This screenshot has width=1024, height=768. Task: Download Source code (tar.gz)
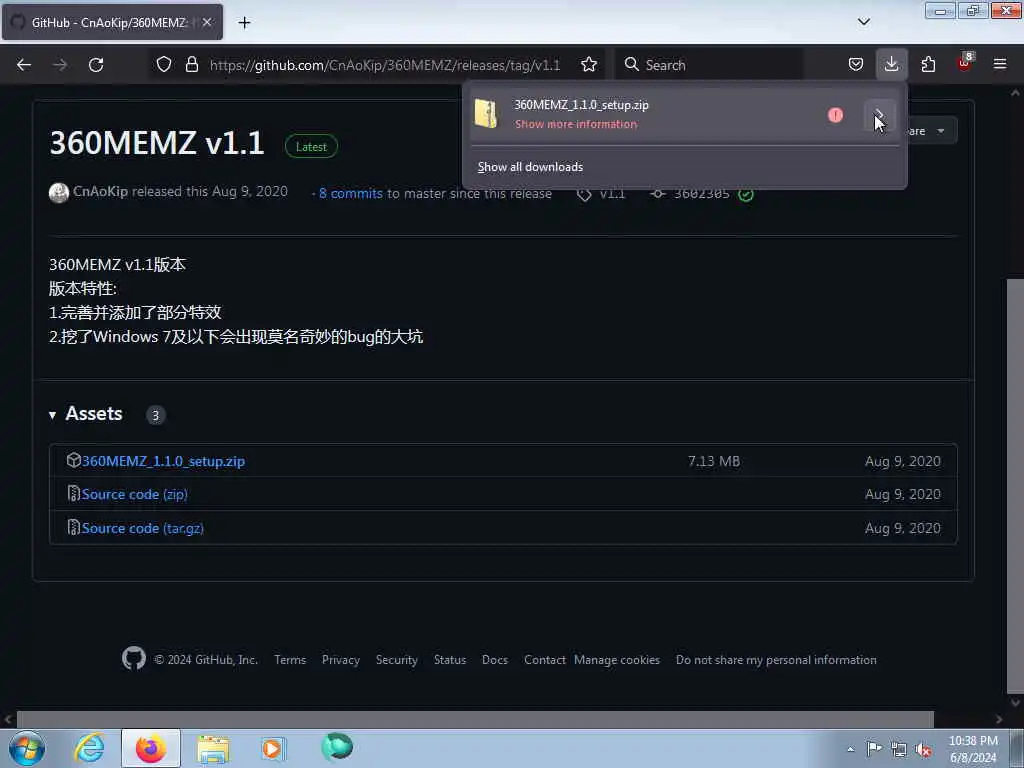(142, 528)
